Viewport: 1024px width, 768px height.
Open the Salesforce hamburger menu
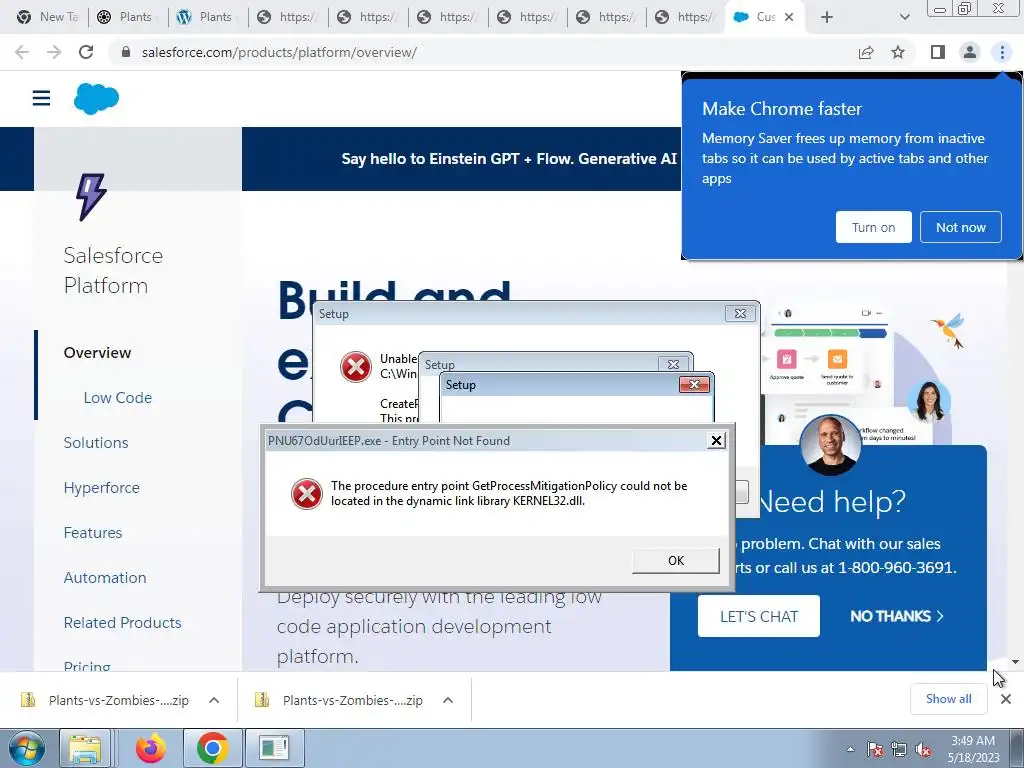pyautogui.click(x=41, y=98)
